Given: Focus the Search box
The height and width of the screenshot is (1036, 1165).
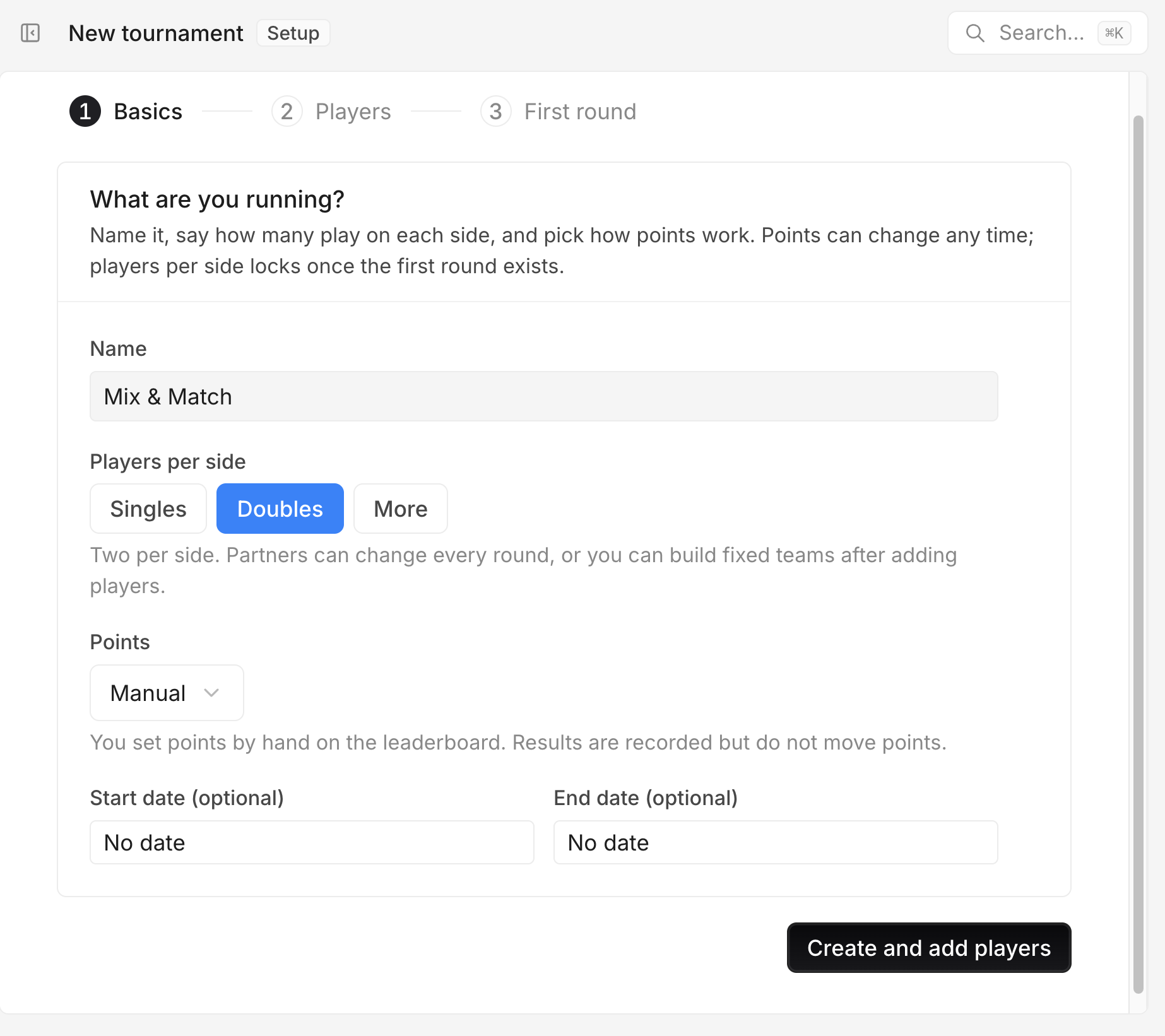Looking at the screenshot, I should [x=1048, y=33].
